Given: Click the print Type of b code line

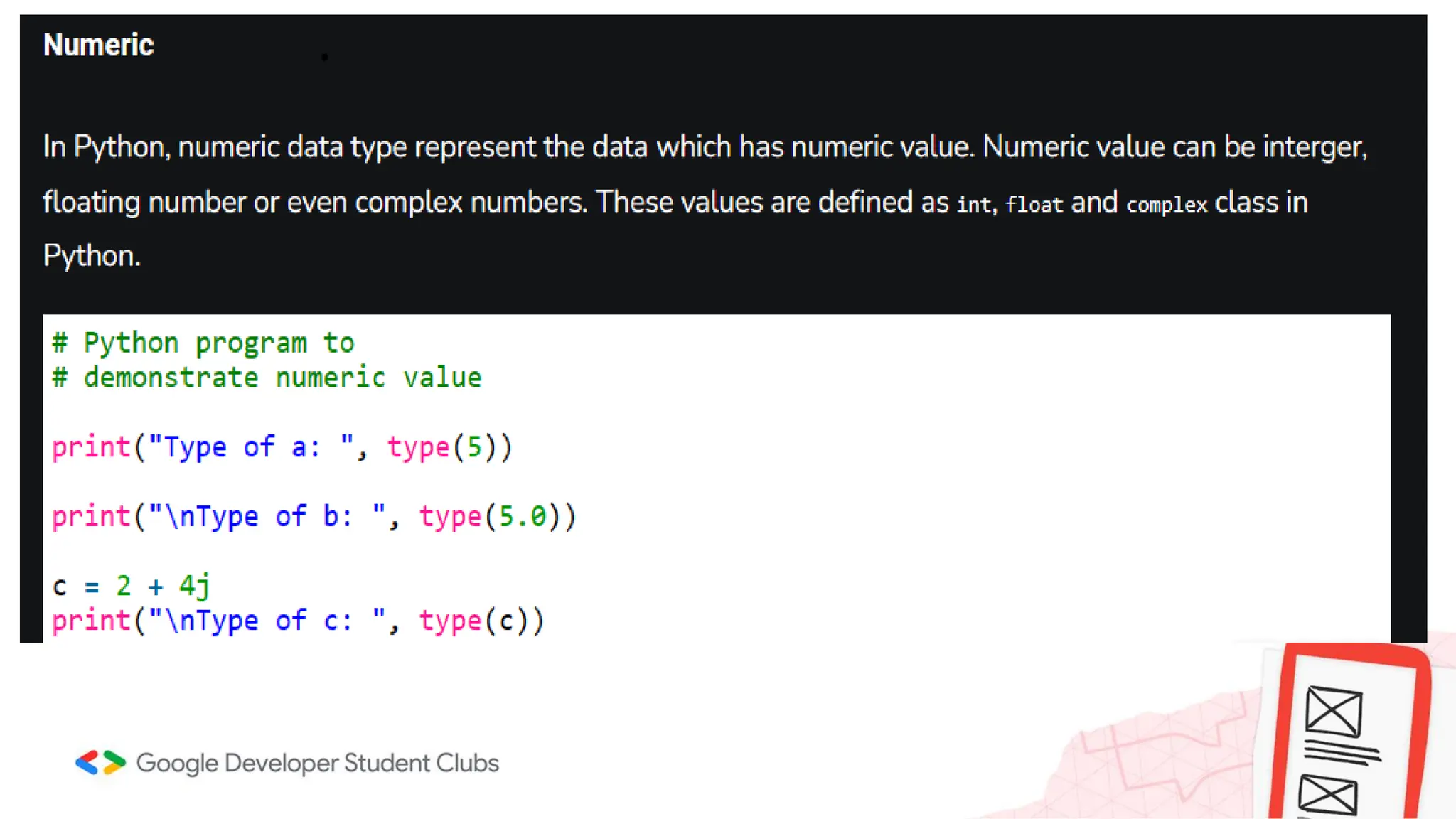Looking at the screenshot, I should [x=313, y=516].
